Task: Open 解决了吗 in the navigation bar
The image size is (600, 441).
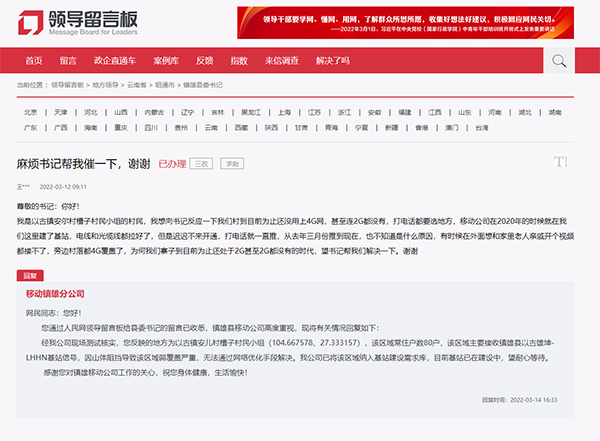Action: [x=333, y=60]
